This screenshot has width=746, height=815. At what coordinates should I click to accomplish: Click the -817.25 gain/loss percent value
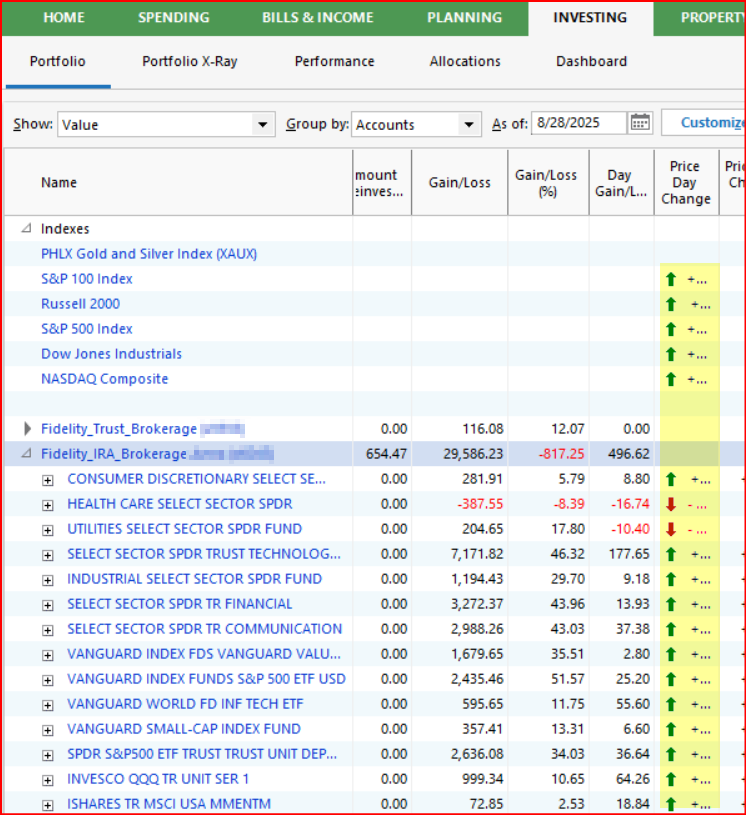[x=561, y=454]
